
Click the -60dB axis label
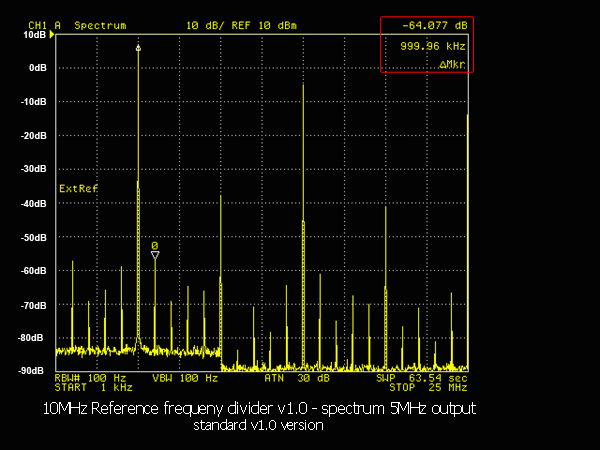(x=34, y=271)
